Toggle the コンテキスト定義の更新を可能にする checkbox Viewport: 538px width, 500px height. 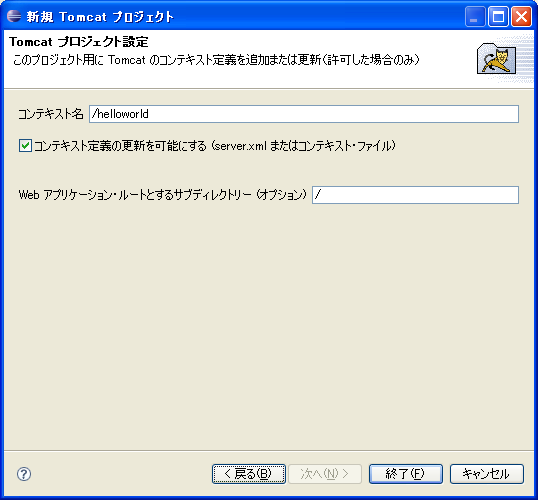(25, 146)
